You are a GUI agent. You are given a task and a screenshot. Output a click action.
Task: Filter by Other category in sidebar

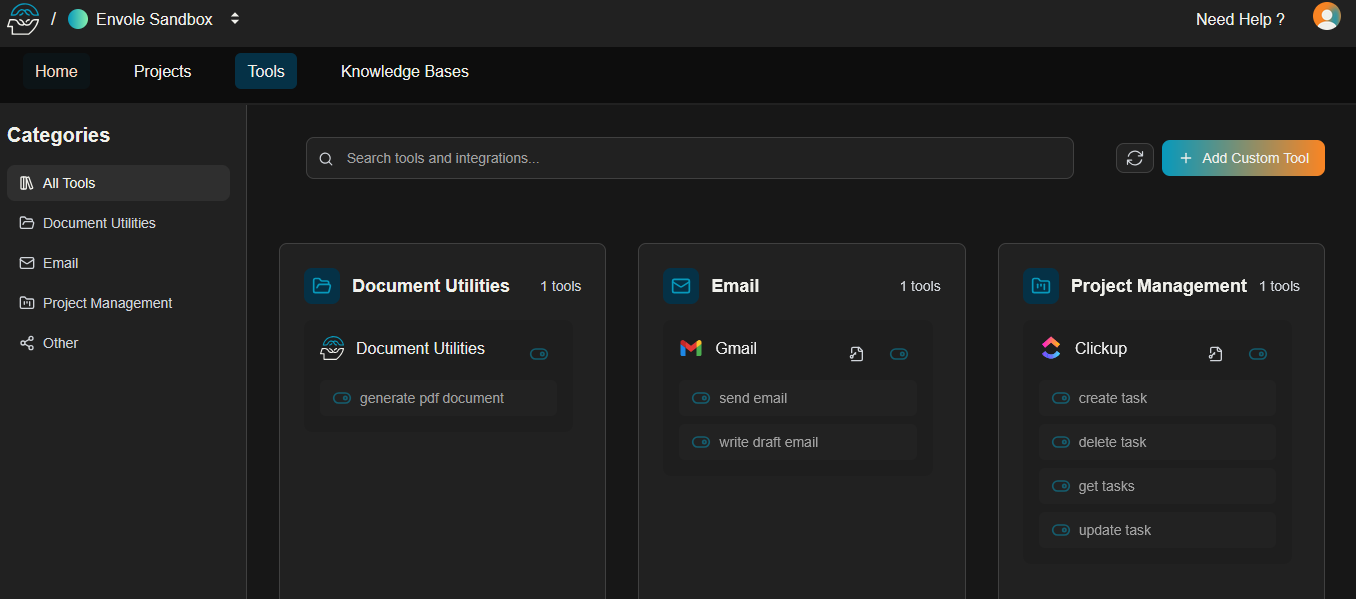[x=118, y=343]
